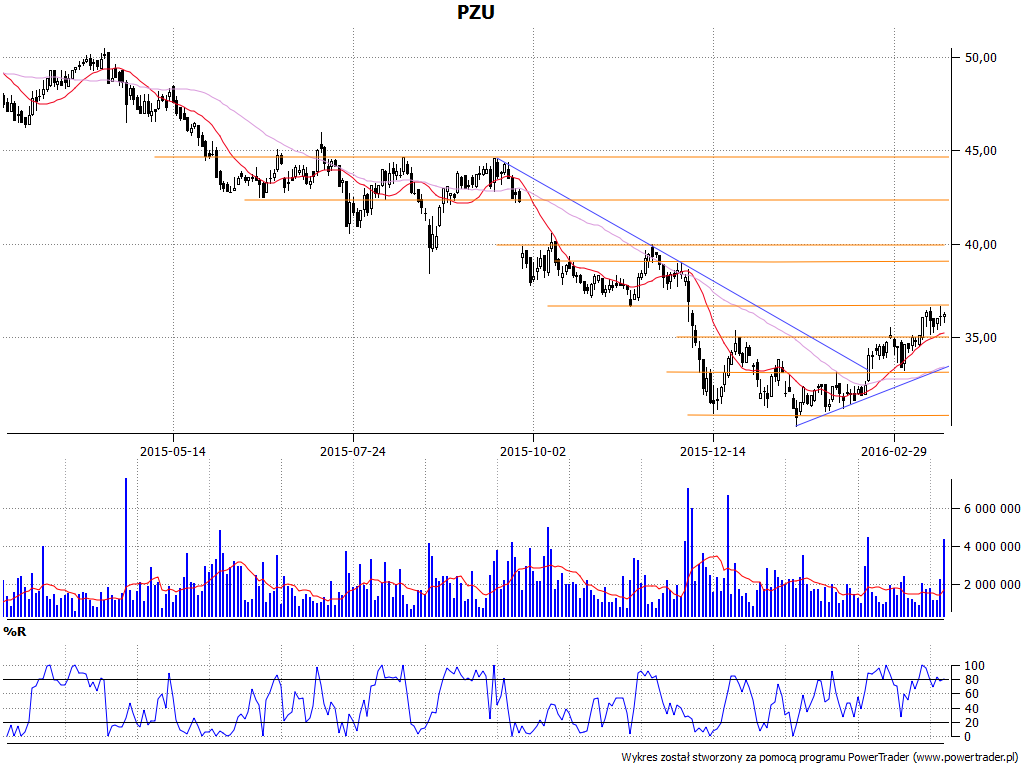Click the 40 level on %R axis
Screen dimensions: 1024x768
pyautogui.click(x=972, y=709)
